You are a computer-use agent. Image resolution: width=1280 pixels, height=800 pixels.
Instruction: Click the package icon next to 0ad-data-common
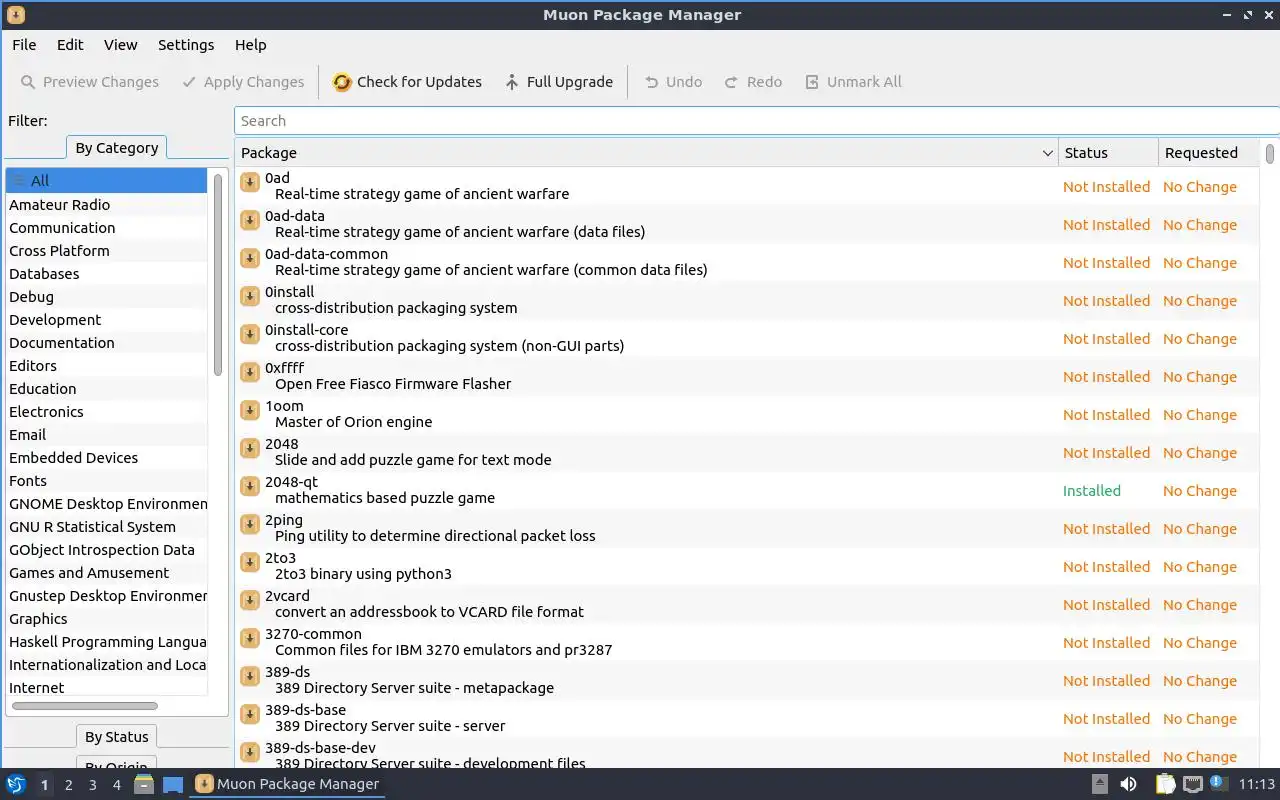pos(250,258)
